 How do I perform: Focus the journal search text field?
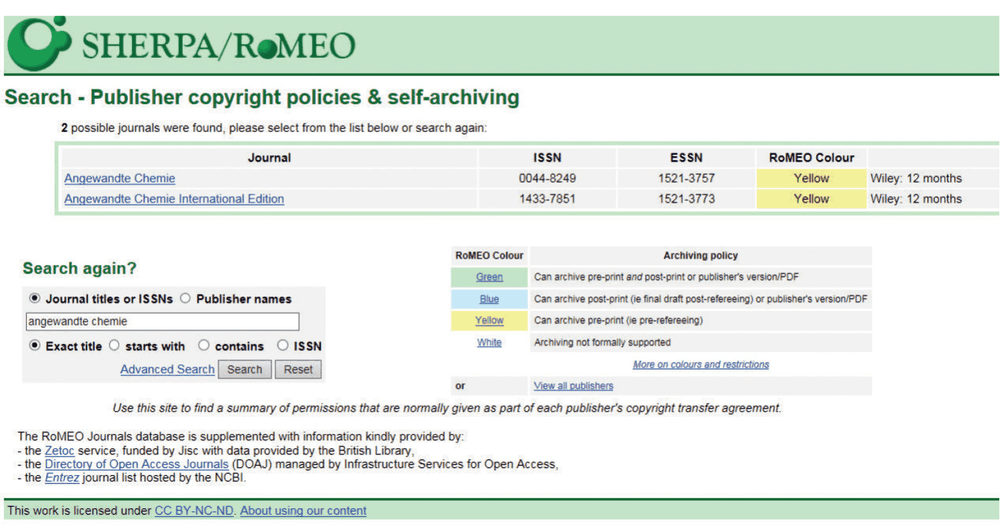pyautogui.click(x=163, y=322)
